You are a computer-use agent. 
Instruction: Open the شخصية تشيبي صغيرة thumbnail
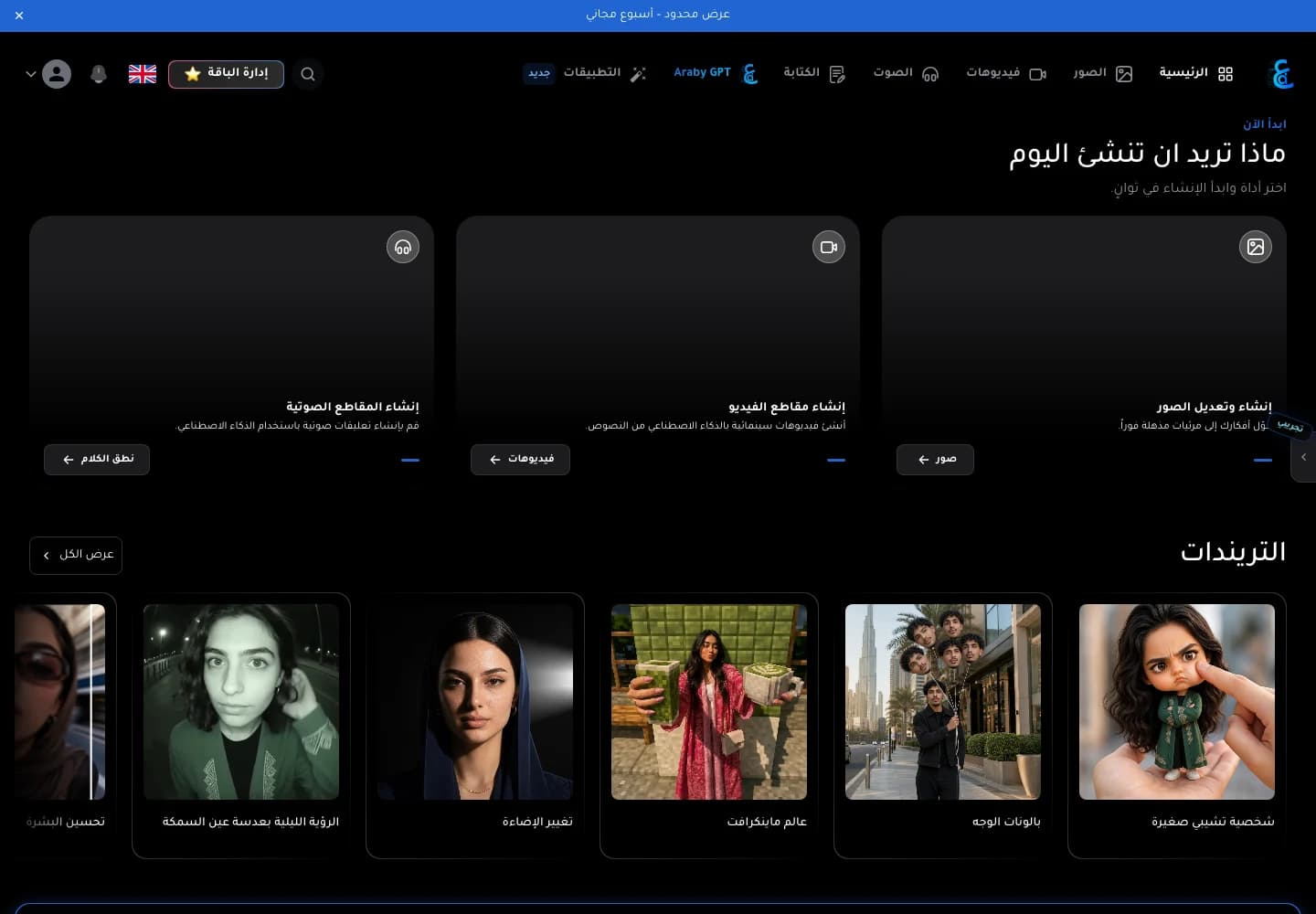pos(1177,702)
